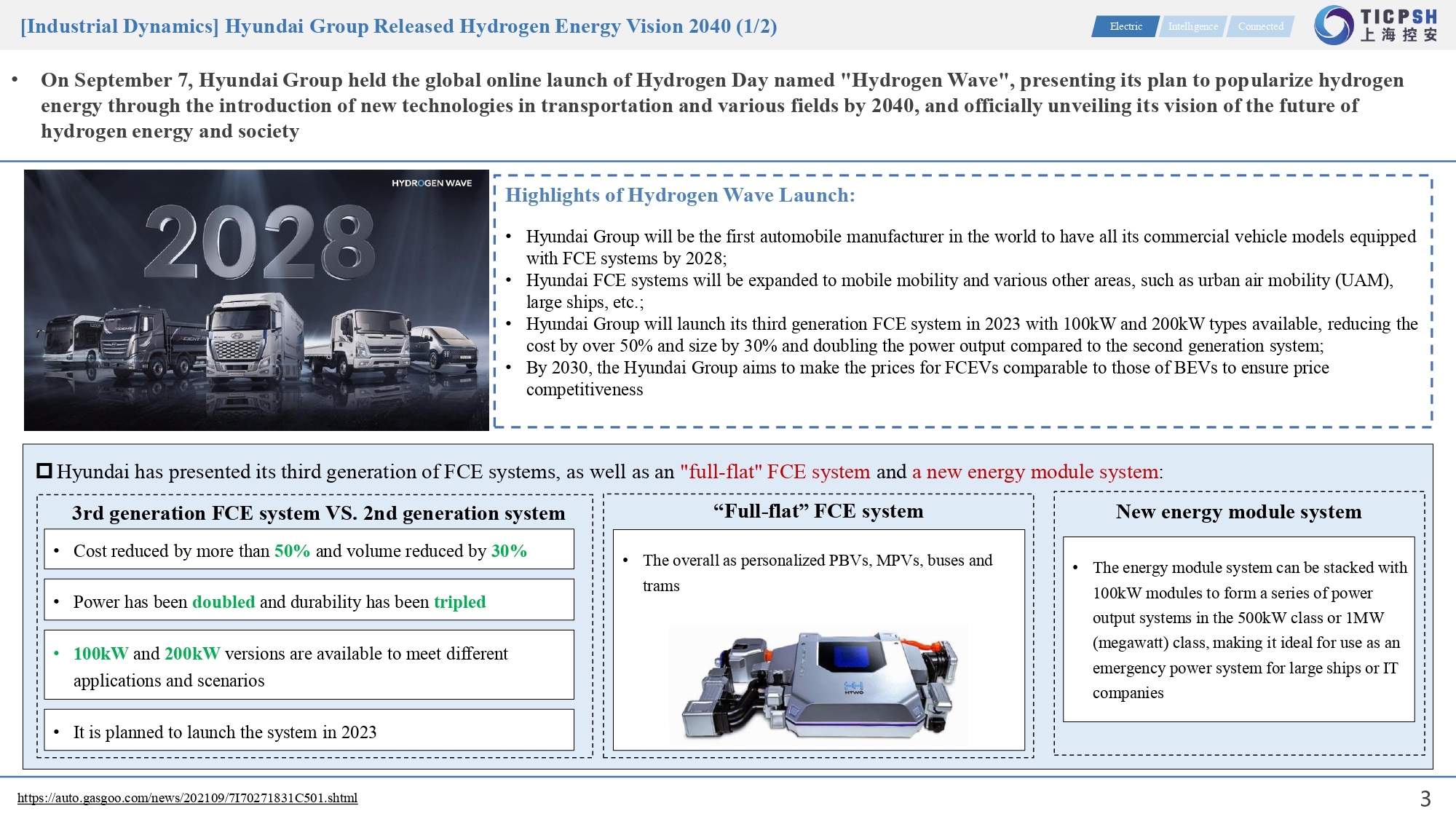Click the Hydrogen Wave 2028 trucks image
This screenshot has width=1456, height=819.
[x=256, y=300]
